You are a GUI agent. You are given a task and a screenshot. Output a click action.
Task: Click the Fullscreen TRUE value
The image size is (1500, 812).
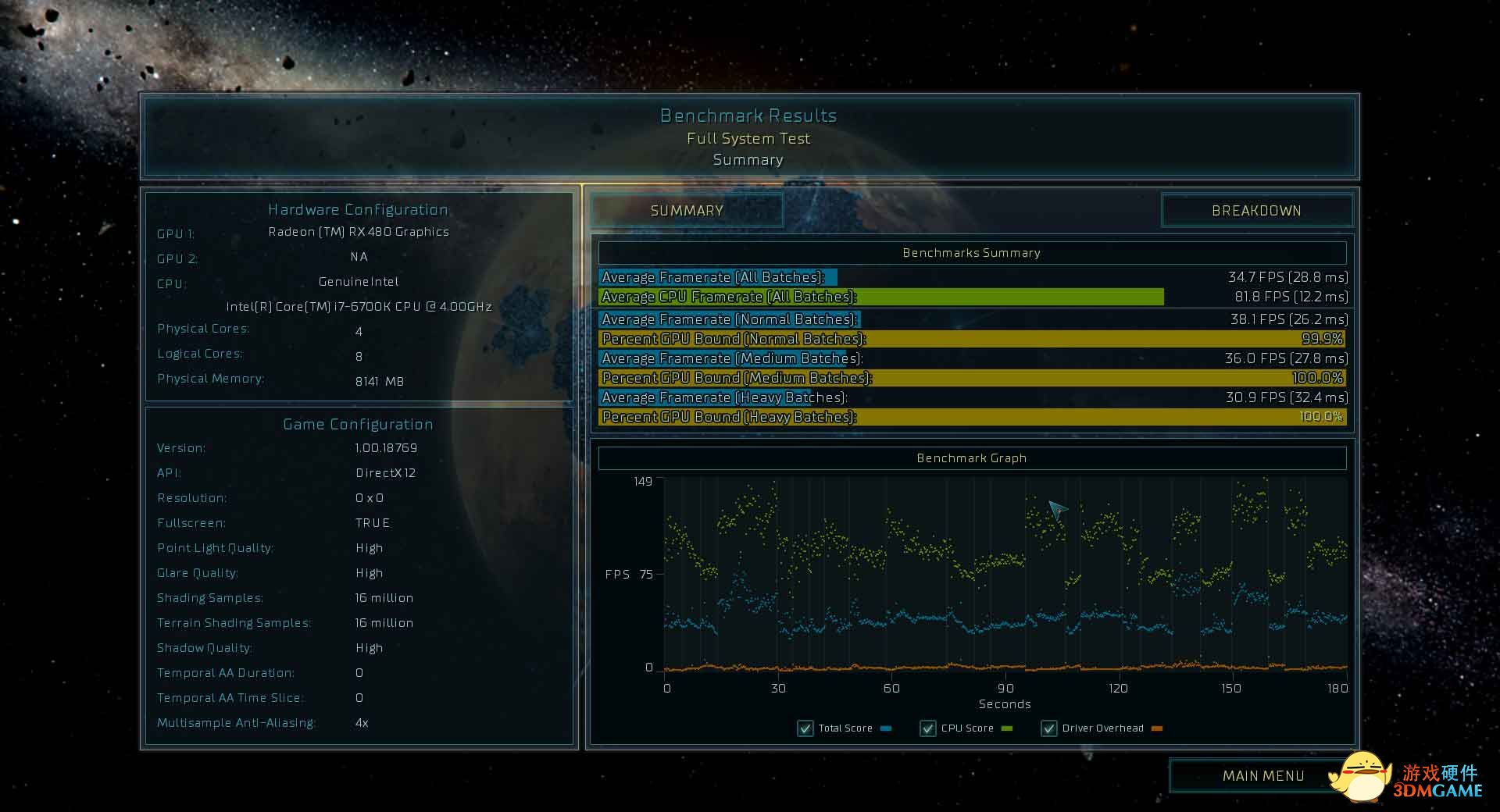(373, 523)
